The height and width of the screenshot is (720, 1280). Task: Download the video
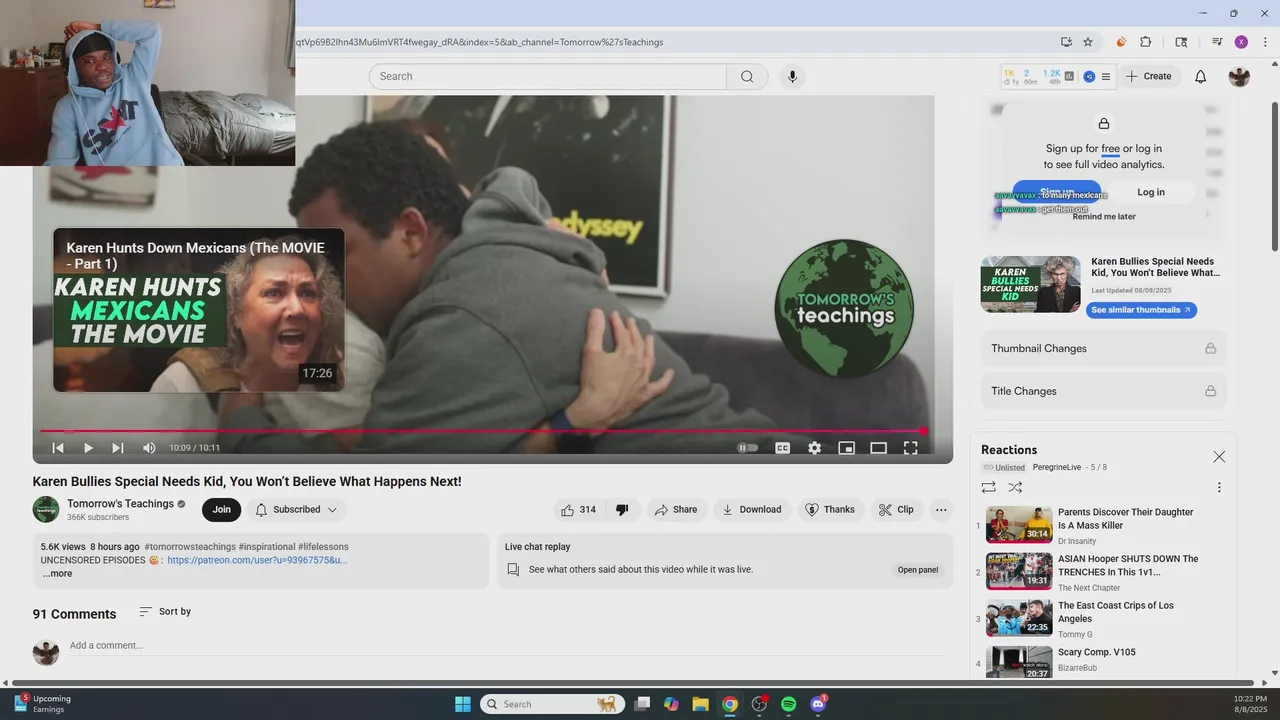[x=752, y=510]
